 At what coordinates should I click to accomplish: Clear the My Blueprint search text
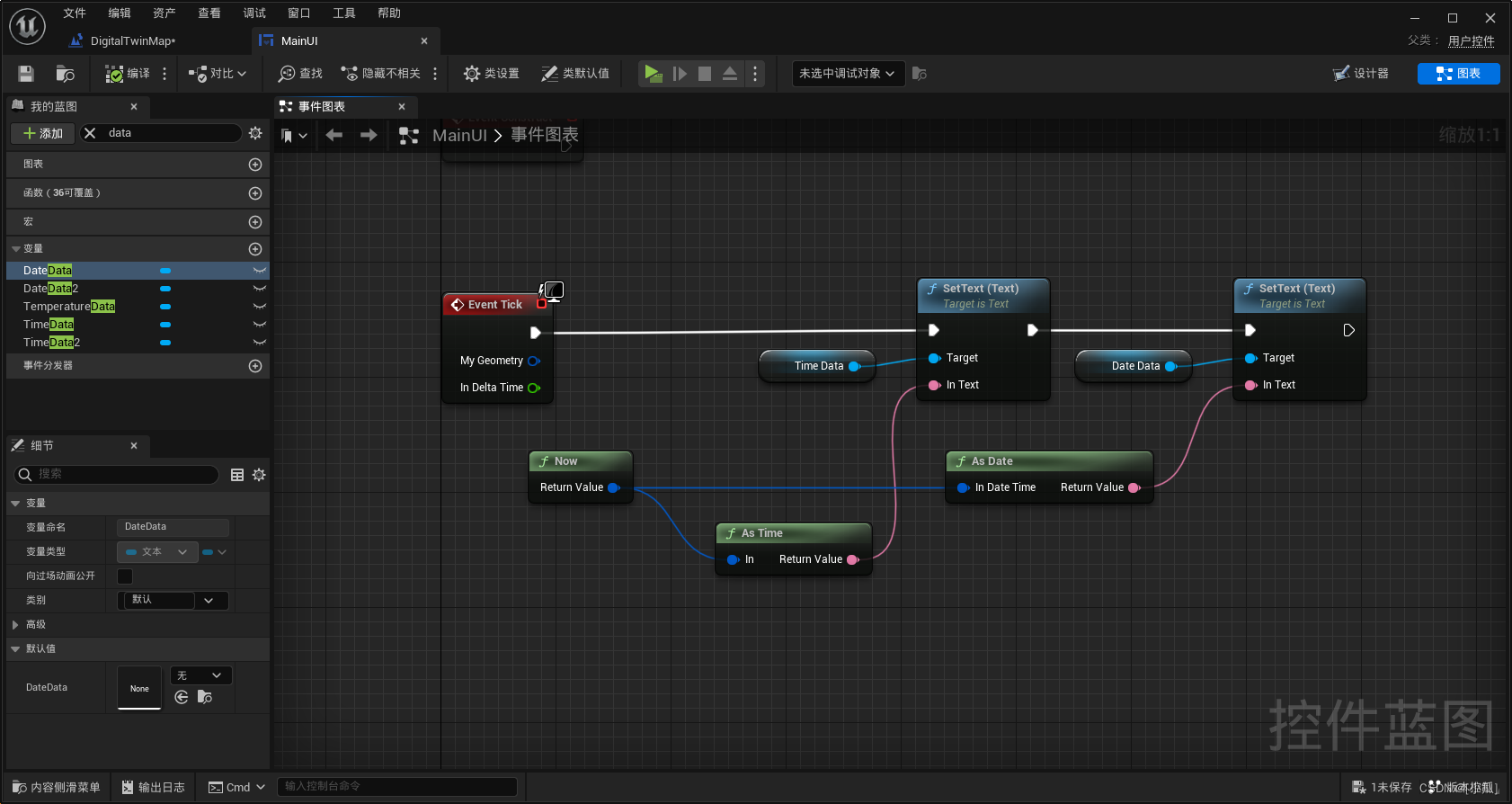(x=90, y=133)
